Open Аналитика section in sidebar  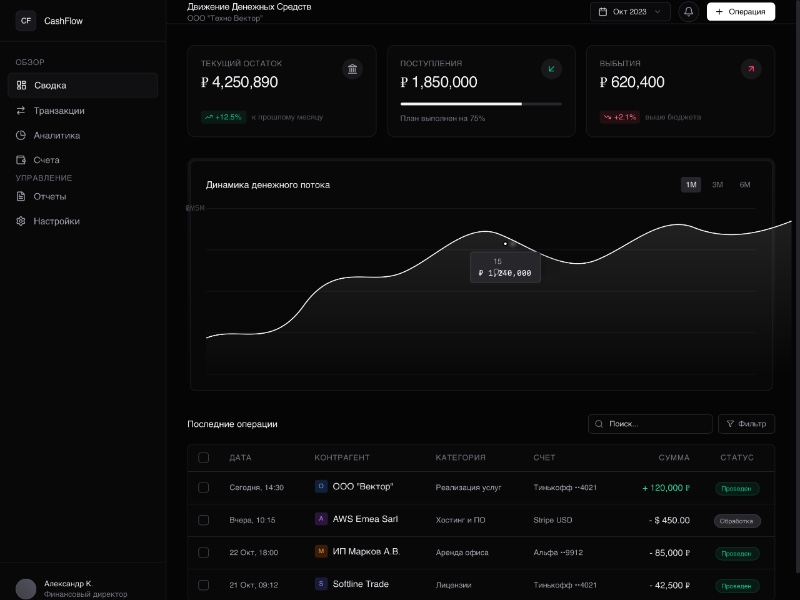56,135
